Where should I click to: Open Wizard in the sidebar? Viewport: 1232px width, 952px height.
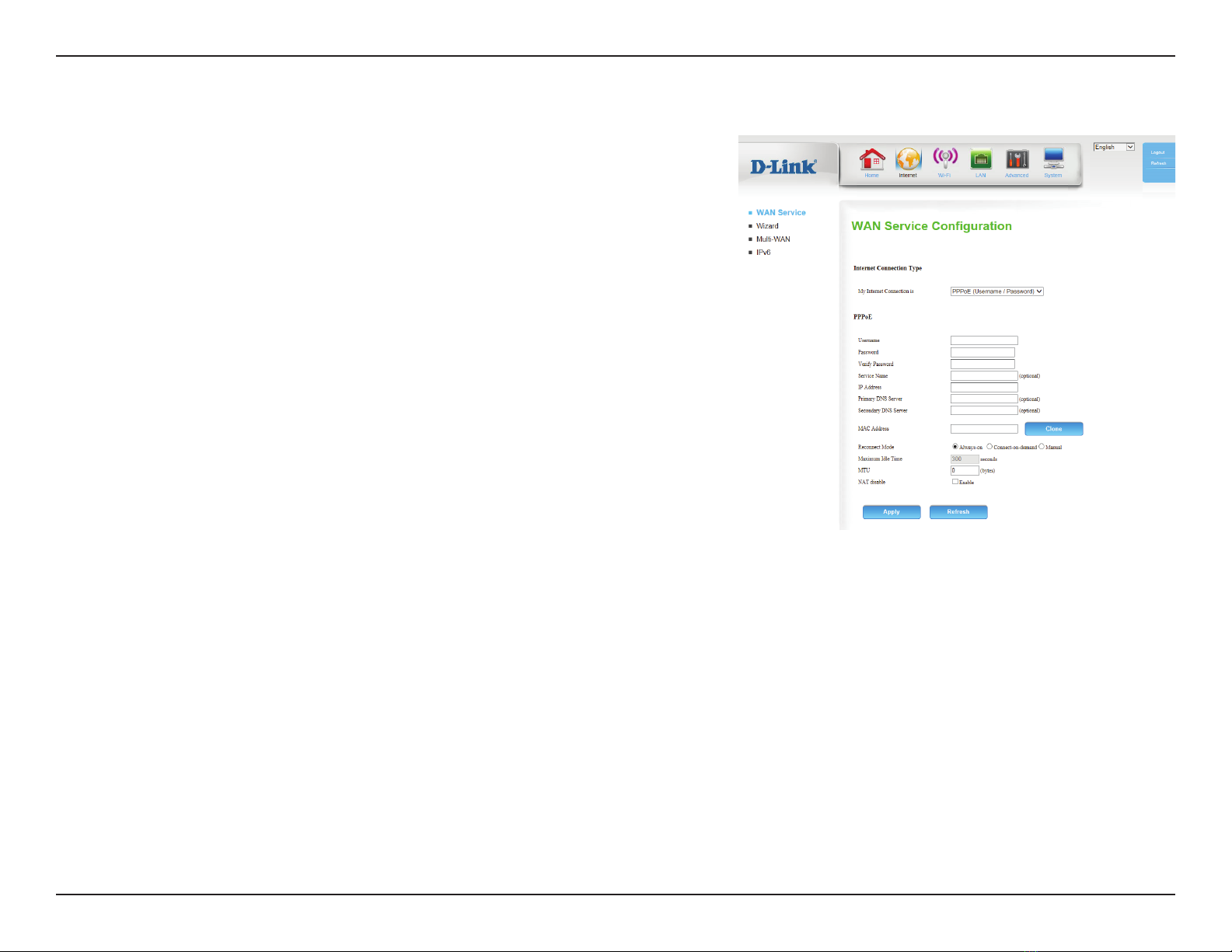pyautogui.click(x=767, y=226)
